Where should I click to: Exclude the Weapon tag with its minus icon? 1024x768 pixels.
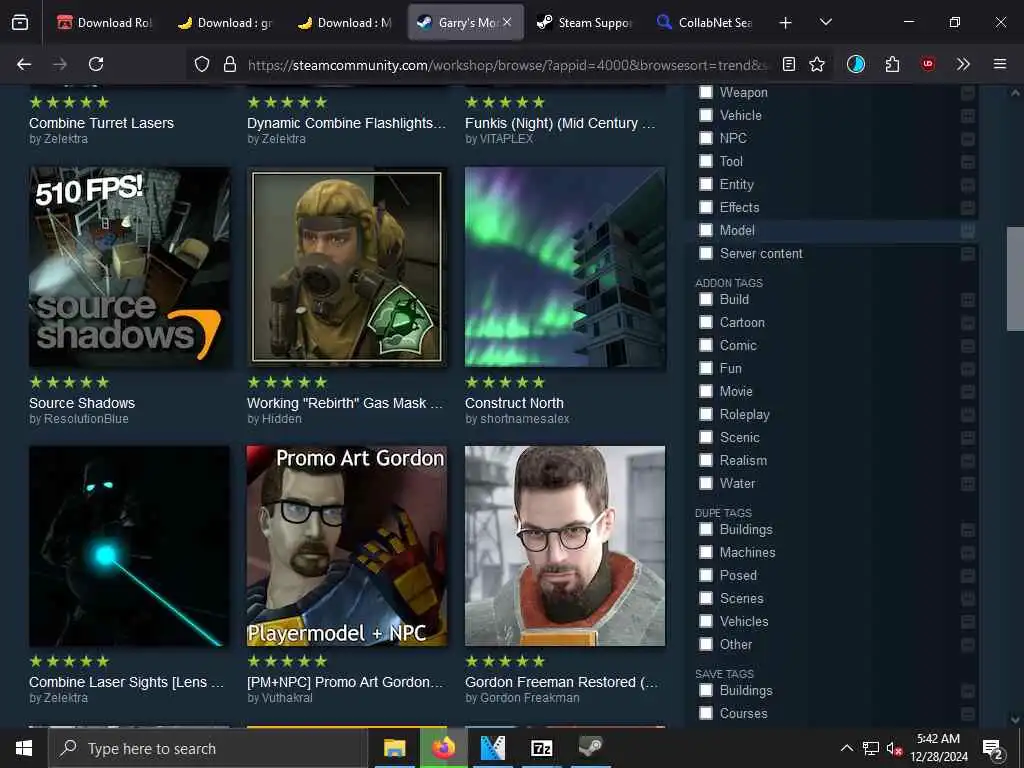(x=968, y=93)
